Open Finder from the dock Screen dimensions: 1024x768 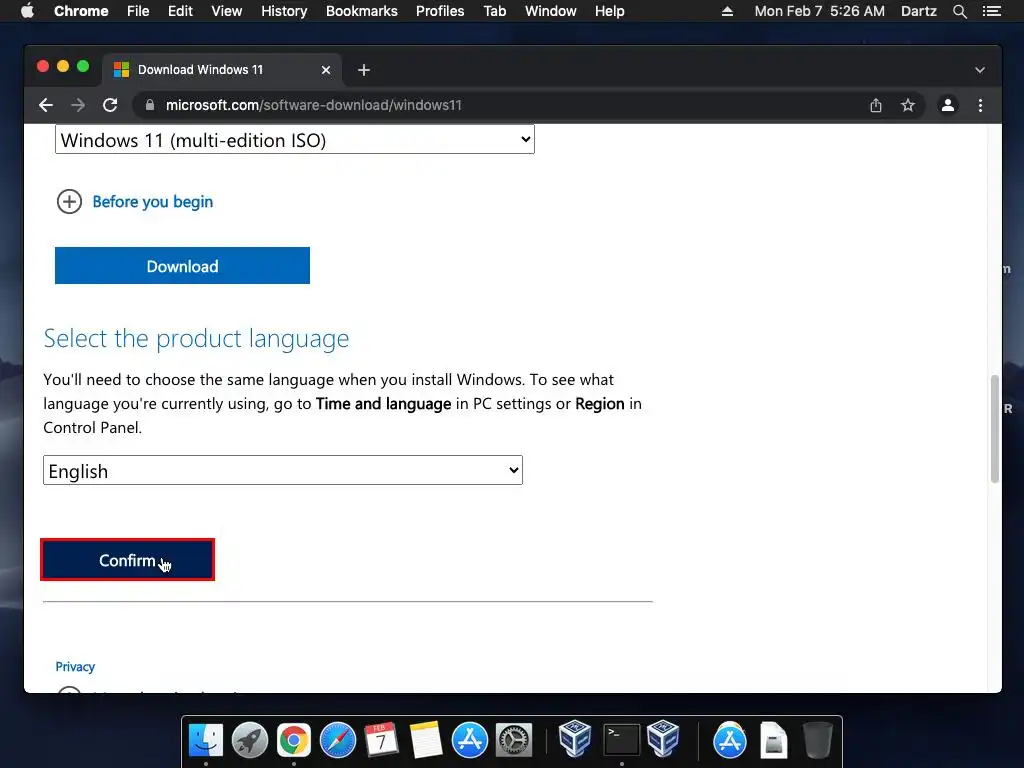click(x=206, y=740)
